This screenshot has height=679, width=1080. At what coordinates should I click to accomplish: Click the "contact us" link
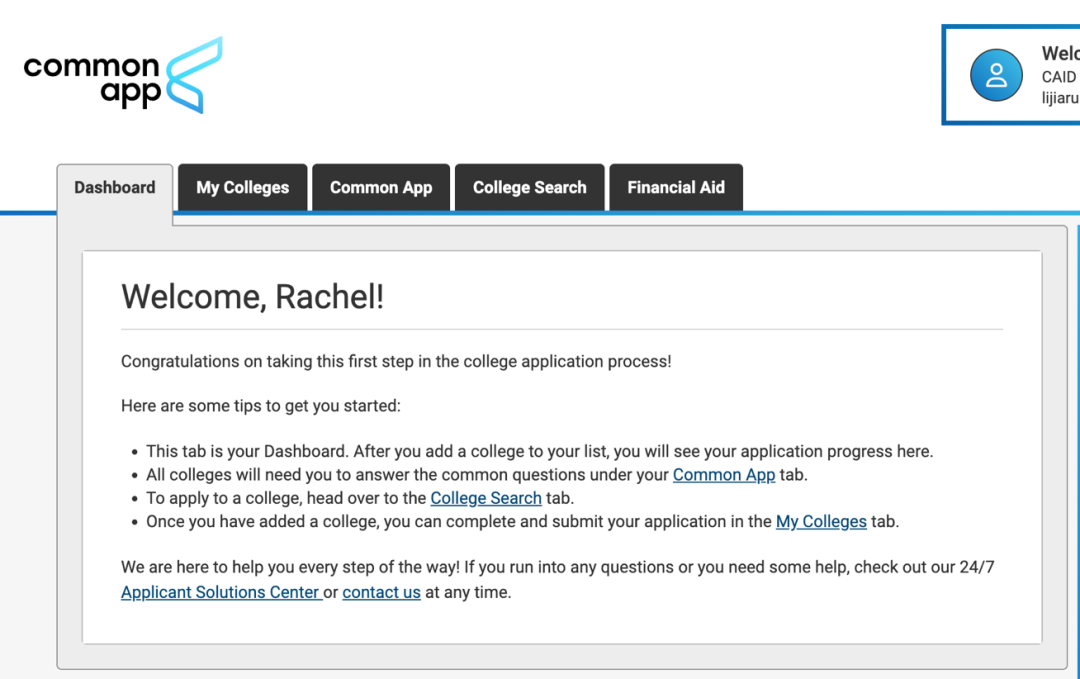click(x=381, y=592)
